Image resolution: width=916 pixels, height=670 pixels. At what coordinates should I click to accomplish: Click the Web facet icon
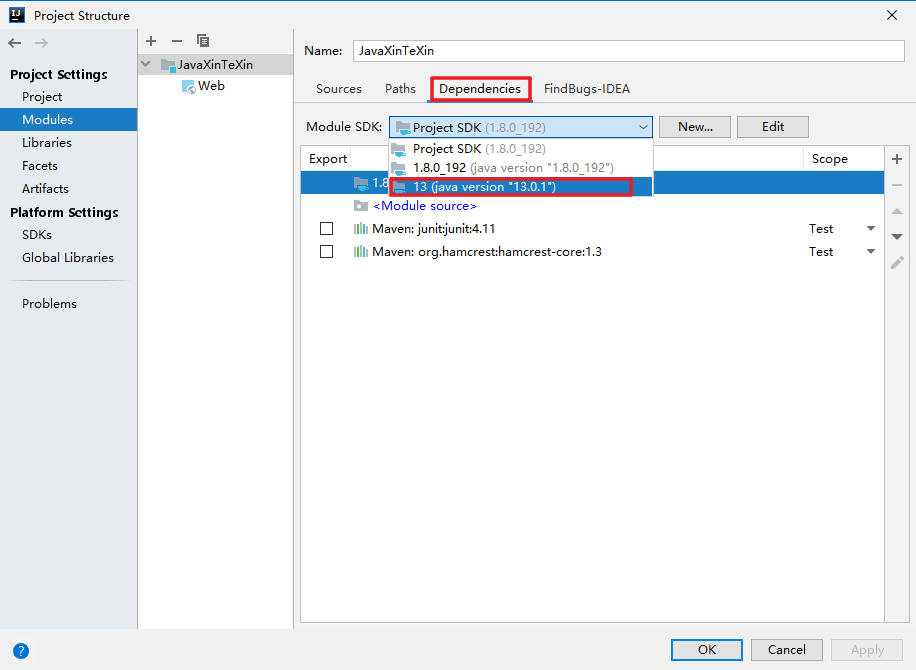click(x=188, y=86)
